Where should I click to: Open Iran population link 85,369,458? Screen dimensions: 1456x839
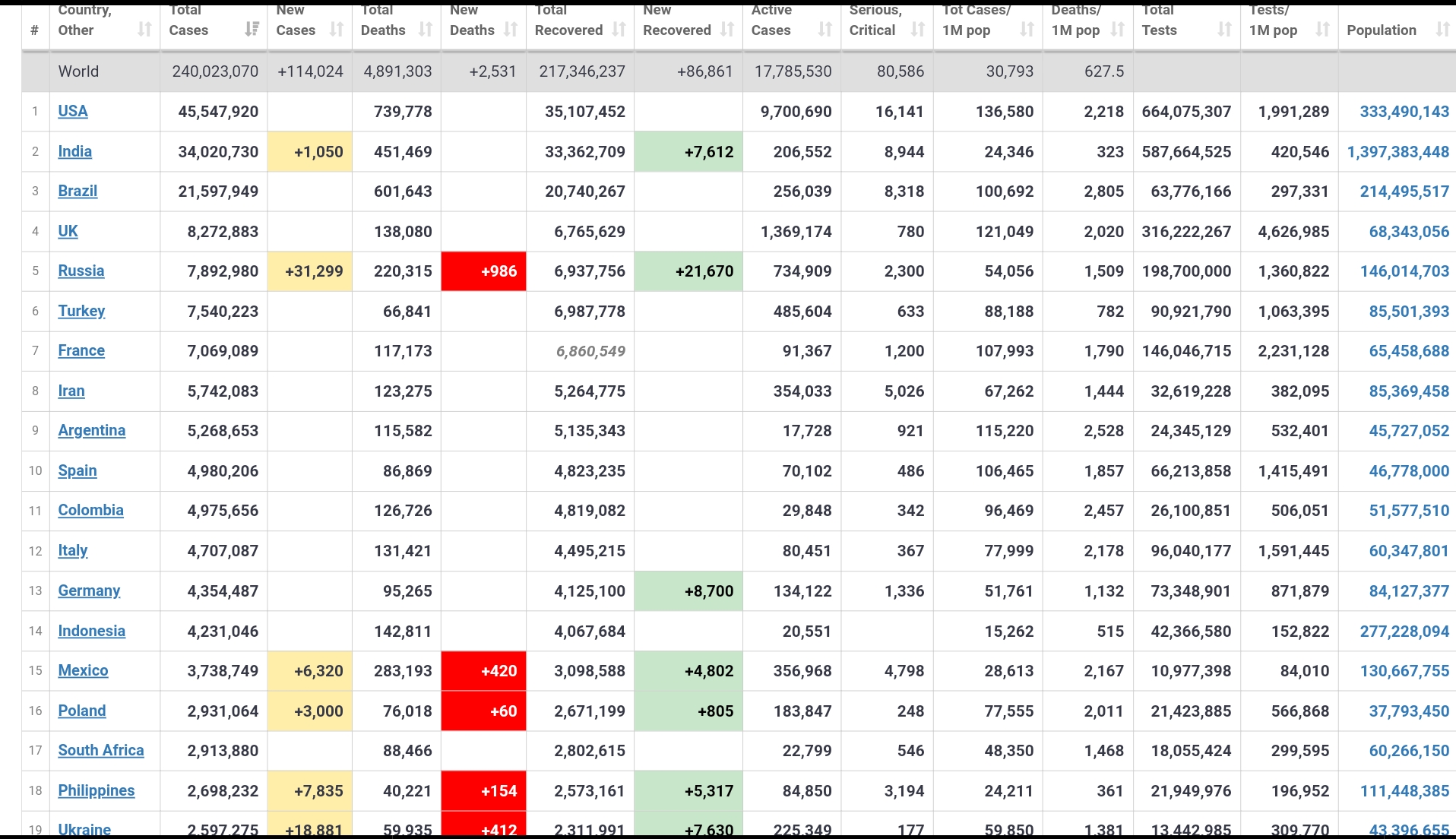point(1409,391)
